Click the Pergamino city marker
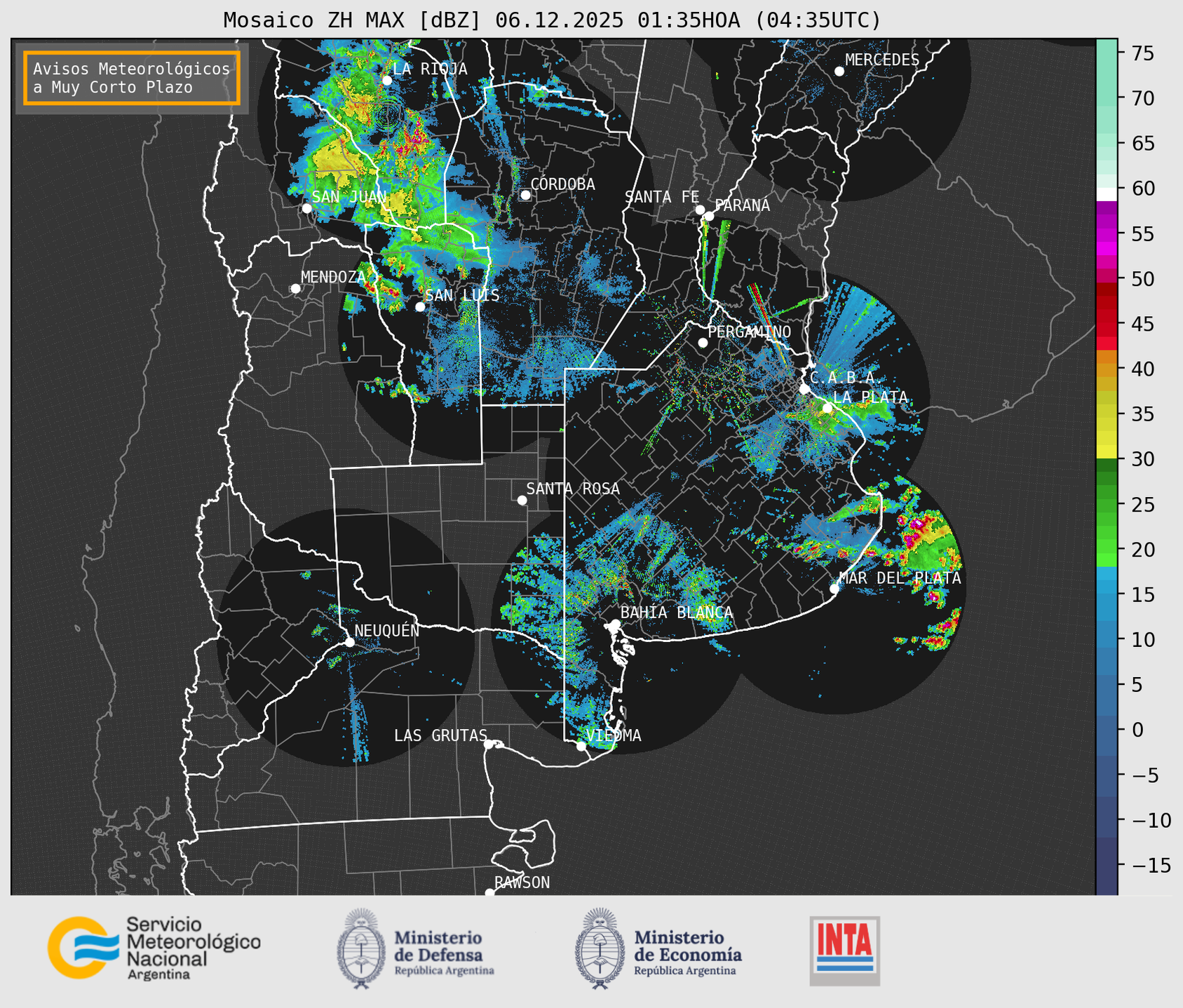 pos(703,343)
